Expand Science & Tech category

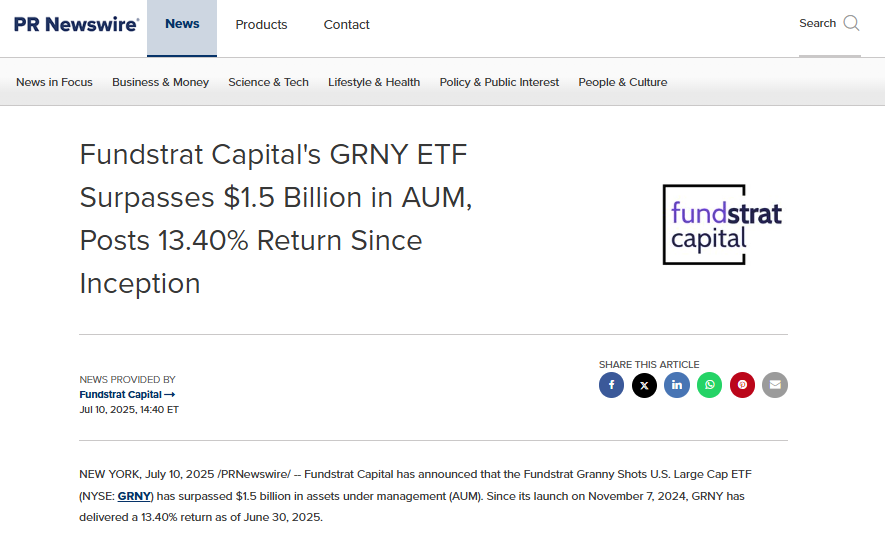point(268,82)
